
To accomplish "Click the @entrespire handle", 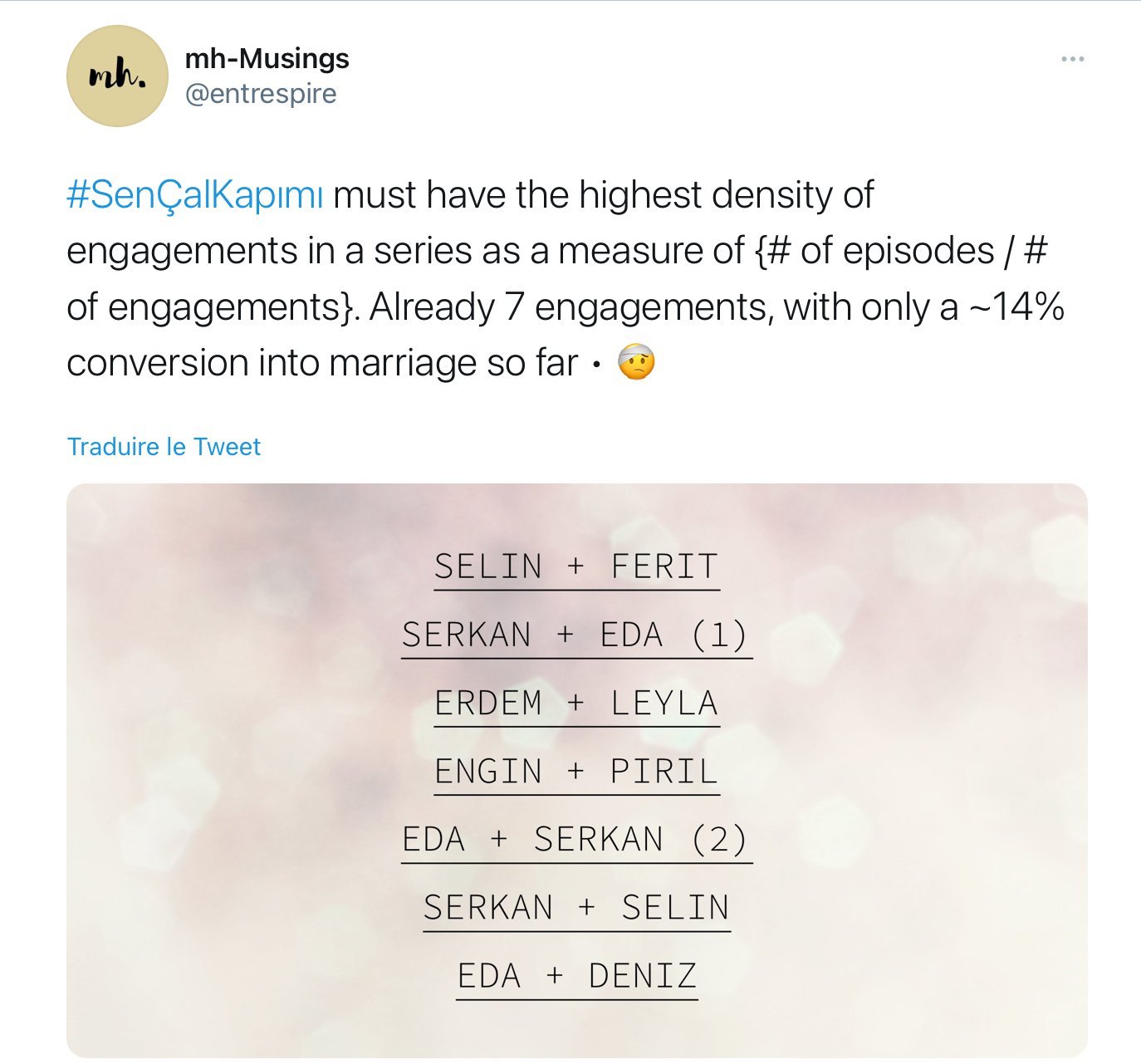I will tap(261, 94).
